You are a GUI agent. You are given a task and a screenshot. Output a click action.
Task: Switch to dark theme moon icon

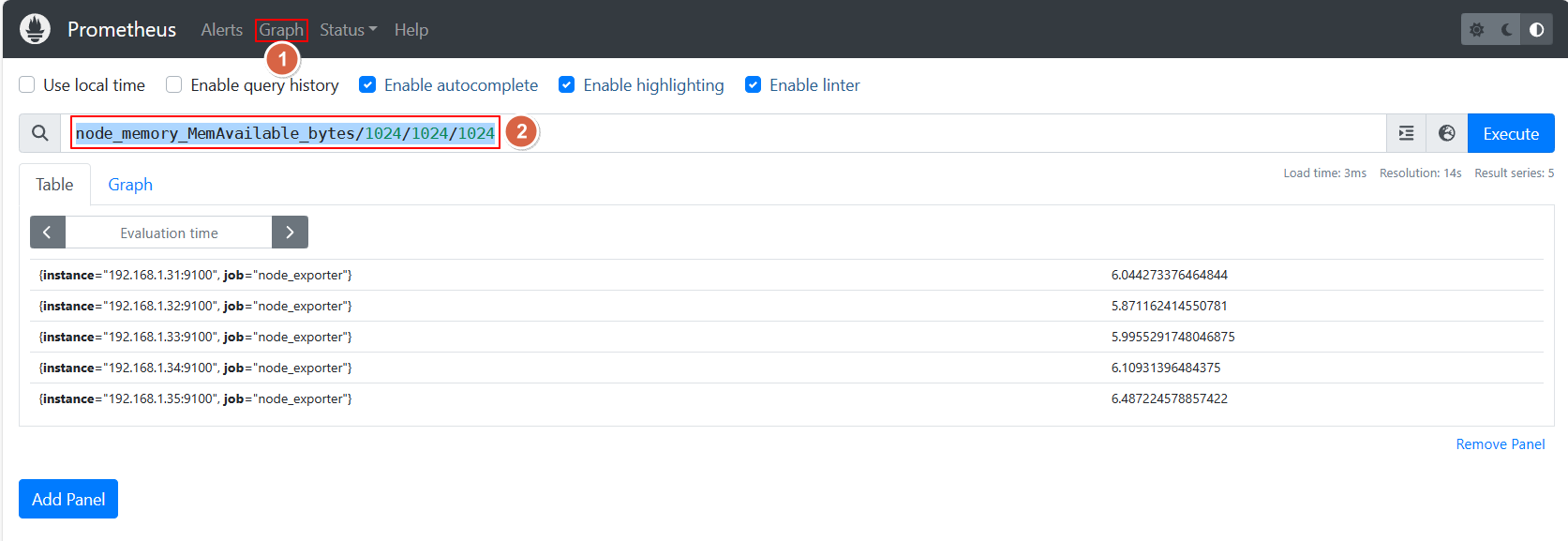[1507, 30]
